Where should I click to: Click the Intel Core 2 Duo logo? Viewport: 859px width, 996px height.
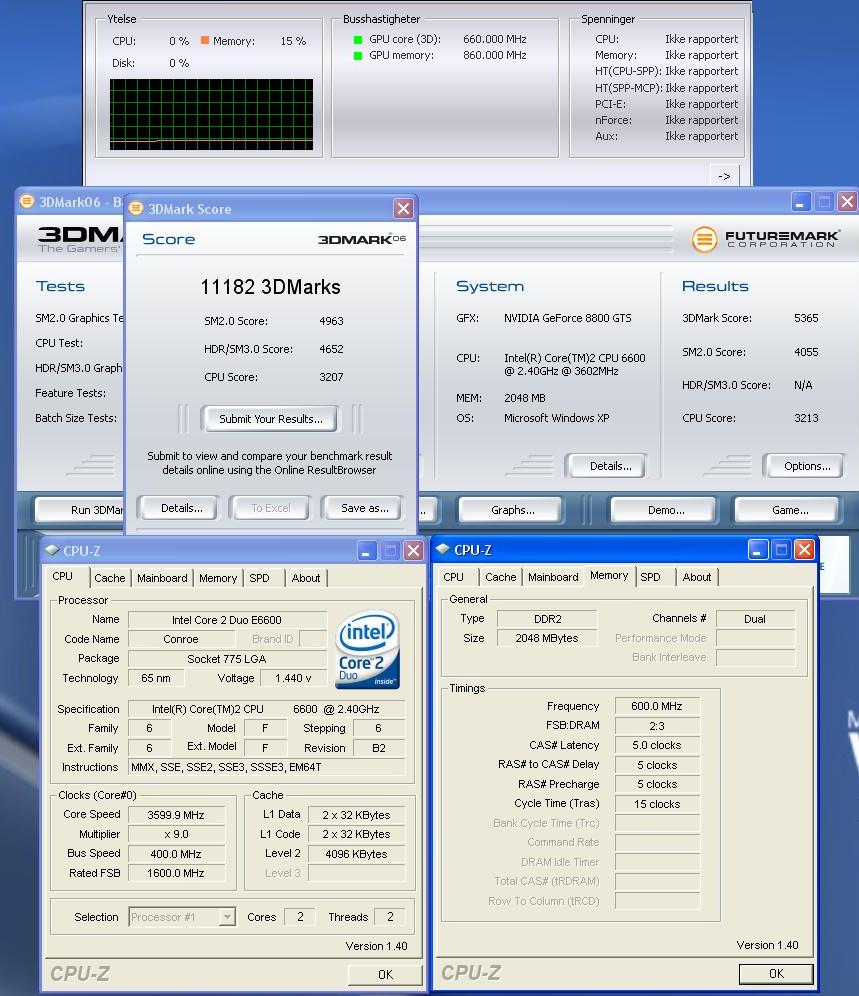[368, 649]
